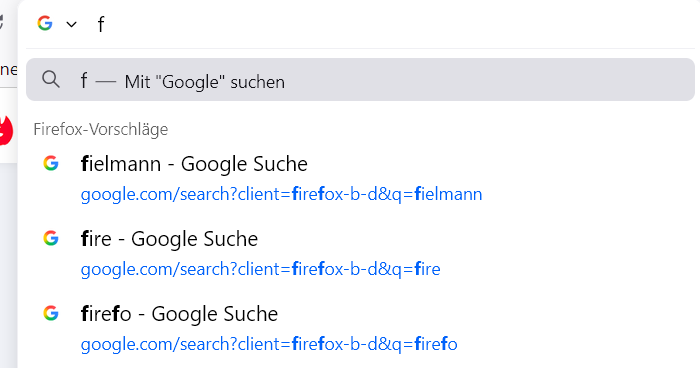Image resolution: width=700 pixels, height=368 pixels.
Task: Click the Google search engine icon in address bar
Action: pyautogui.click(x=45, y=23)
